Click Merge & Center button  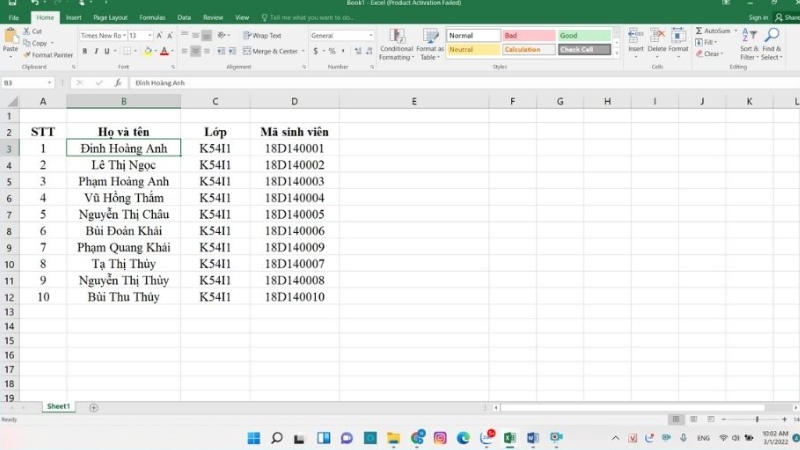click(x=270, y=51)
